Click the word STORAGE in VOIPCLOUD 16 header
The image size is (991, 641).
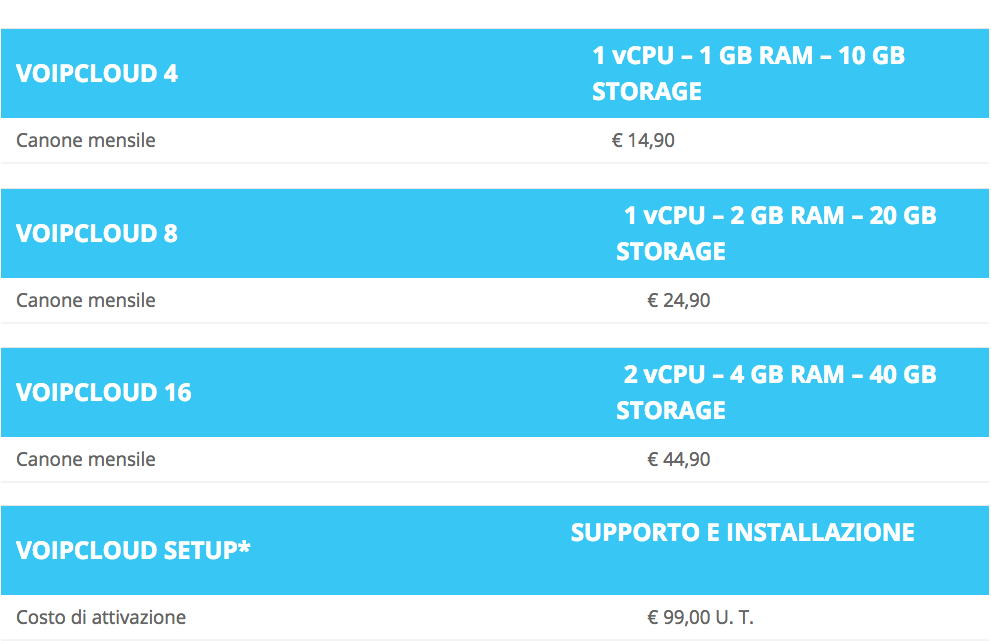pos(671,411)
